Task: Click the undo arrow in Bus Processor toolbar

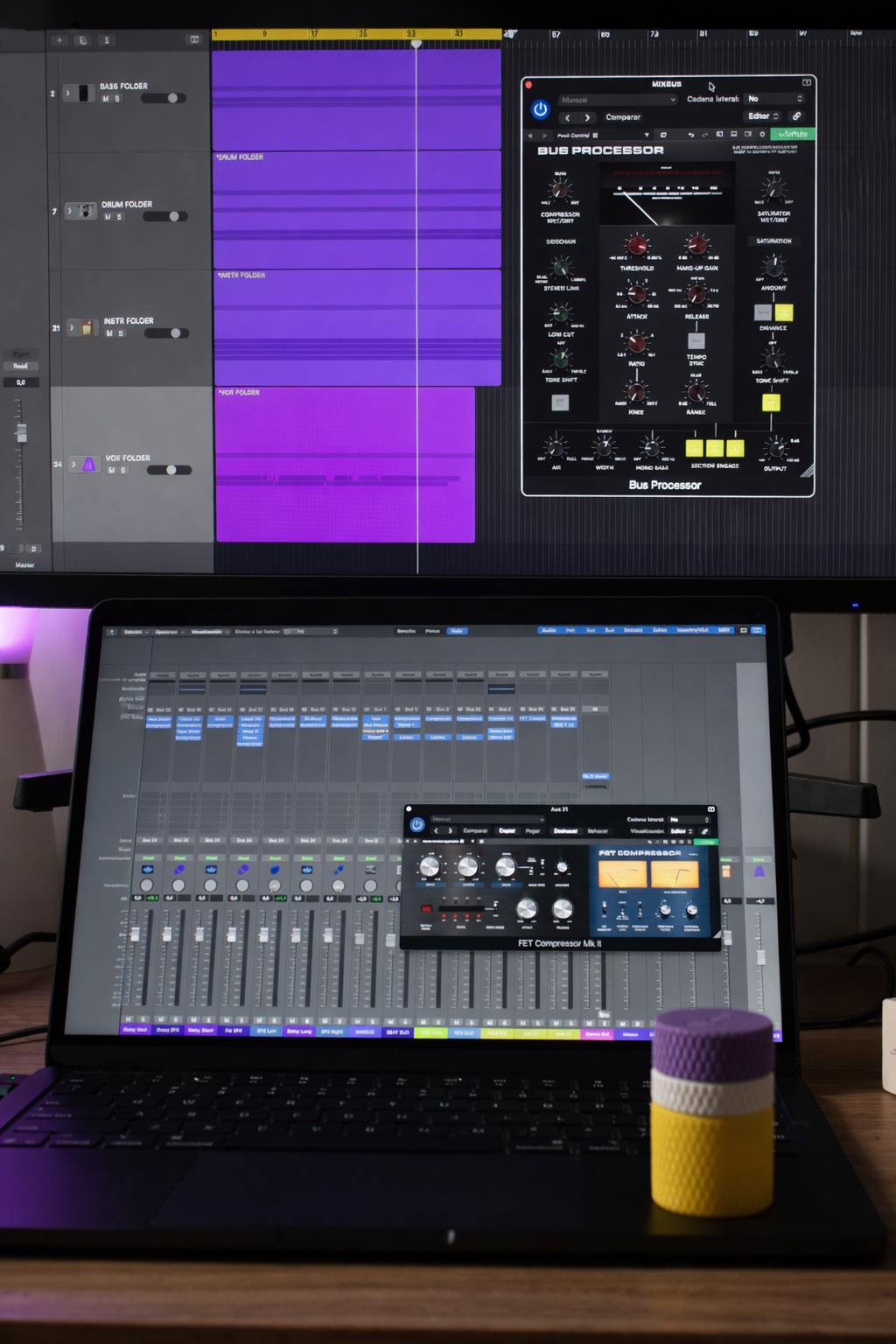Action: [691, 135]
